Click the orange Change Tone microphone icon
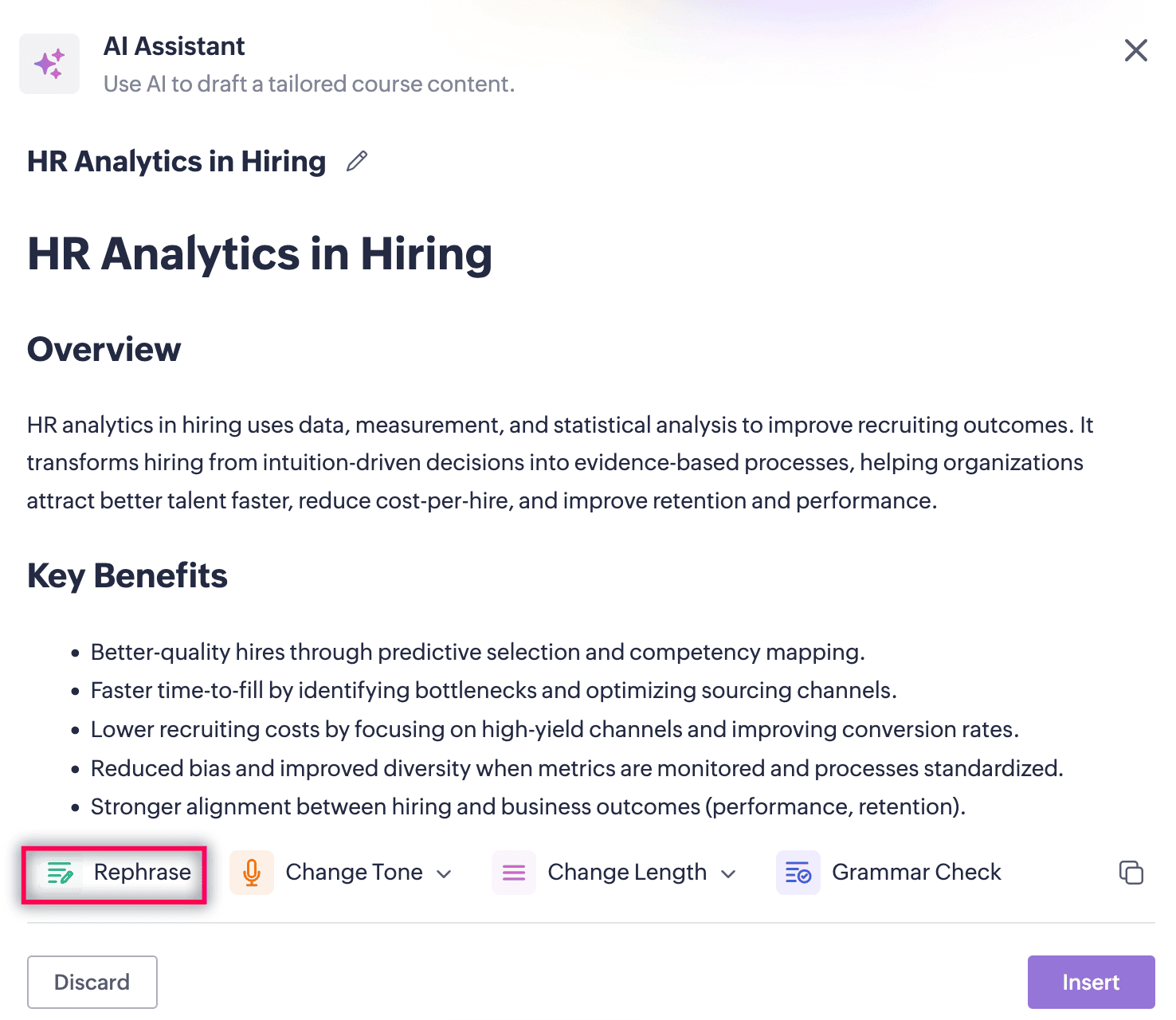The image size is (1176, 1020). pos(252,873)
